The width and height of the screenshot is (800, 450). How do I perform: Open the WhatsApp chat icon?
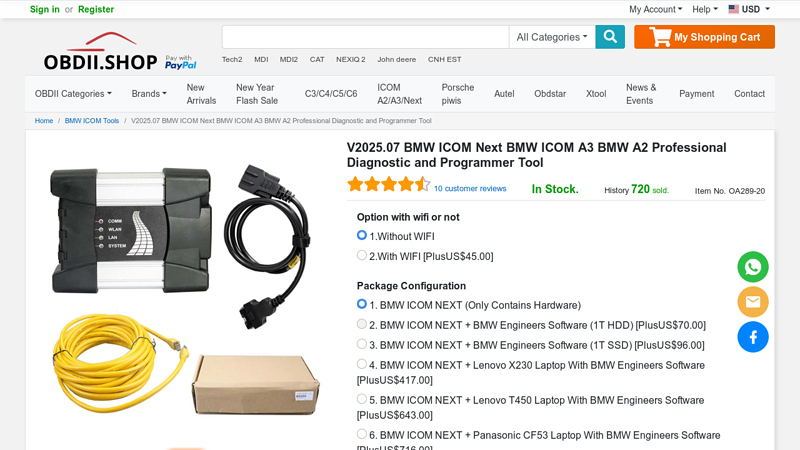click(753, 267)
